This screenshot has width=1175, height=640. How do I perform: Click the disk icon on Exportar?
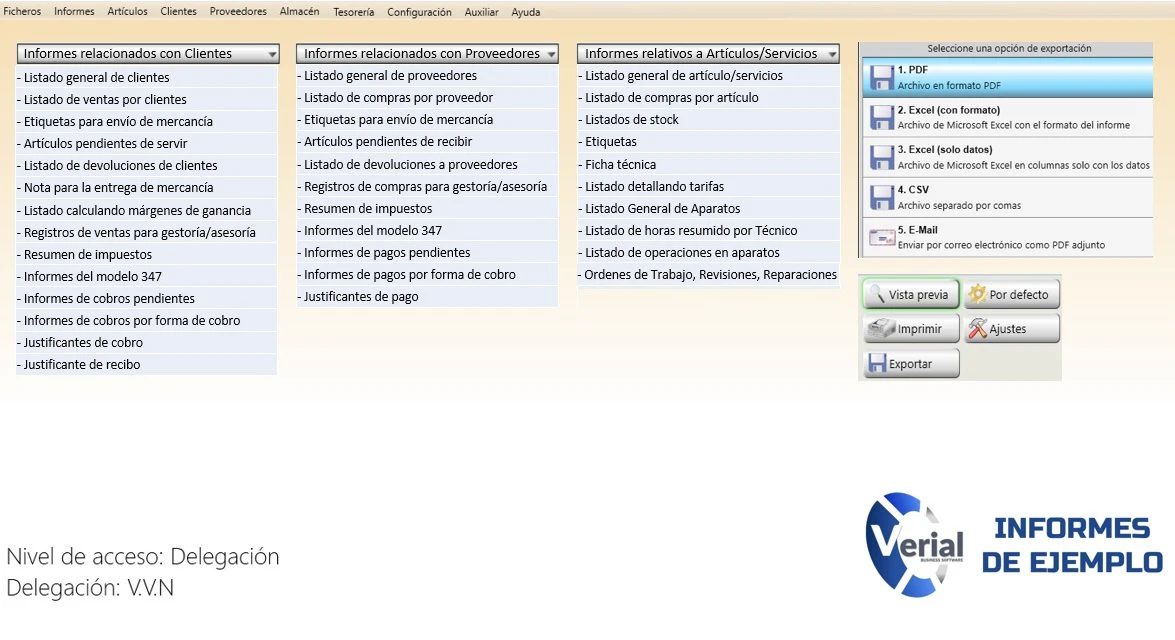coord(877,363)
